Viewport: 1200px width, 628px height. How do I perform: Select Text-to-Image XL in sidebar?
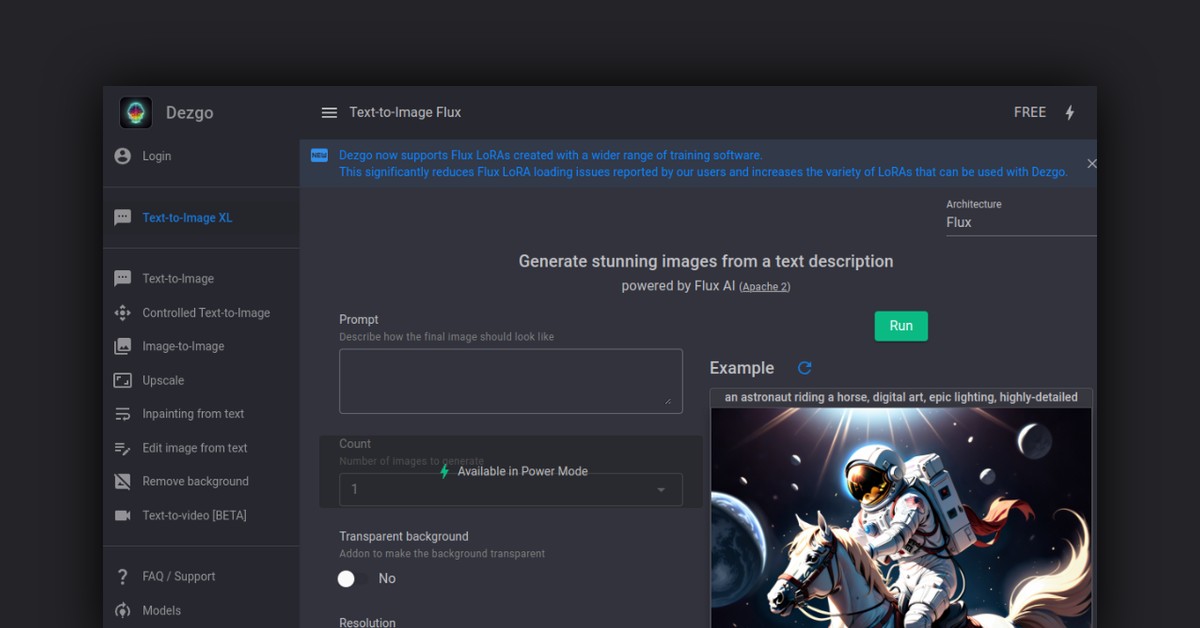coord(187,218)
